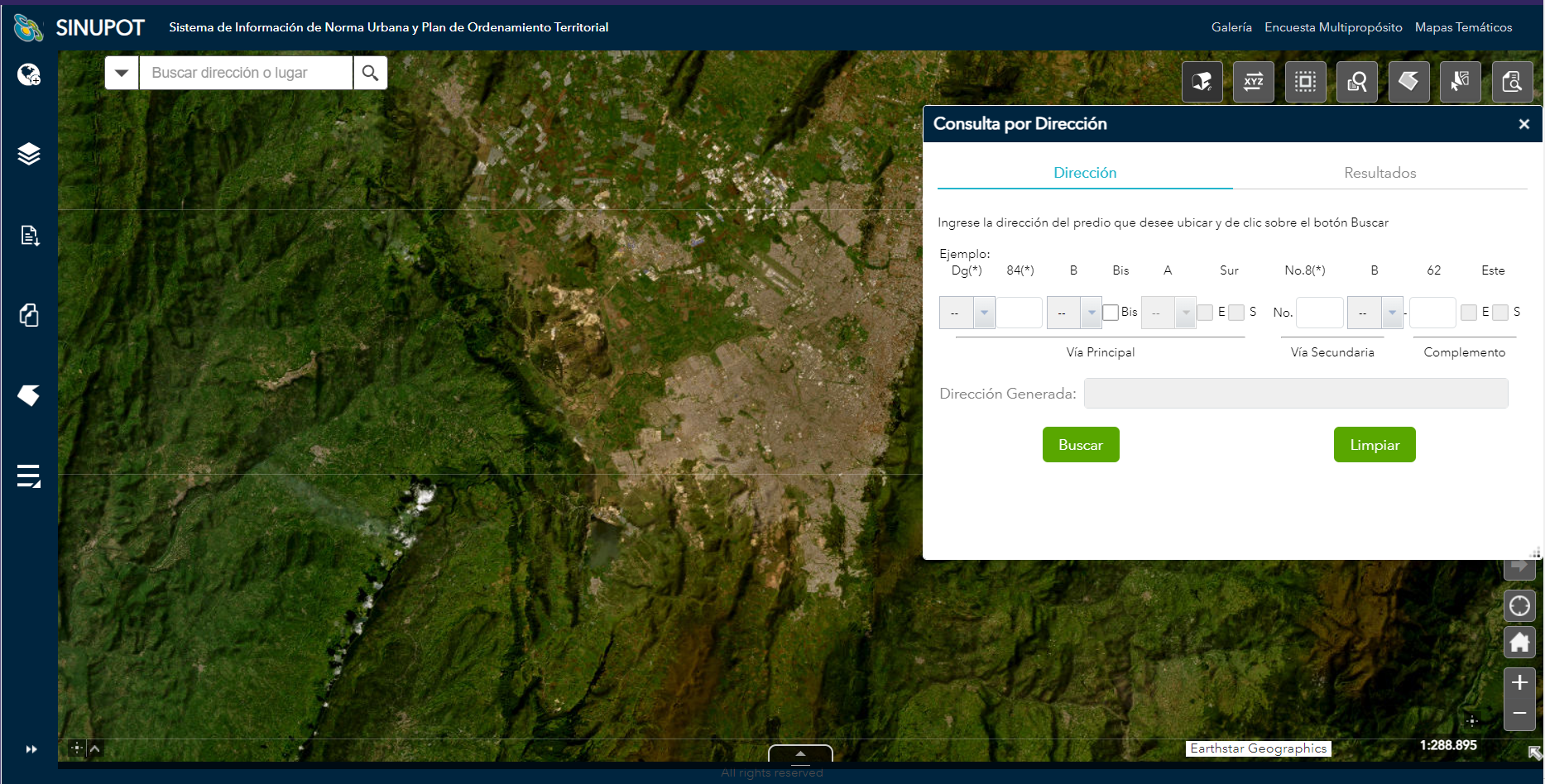
Task: Open the rectangle selection tool in toolbar
Action: point(1305,82)
